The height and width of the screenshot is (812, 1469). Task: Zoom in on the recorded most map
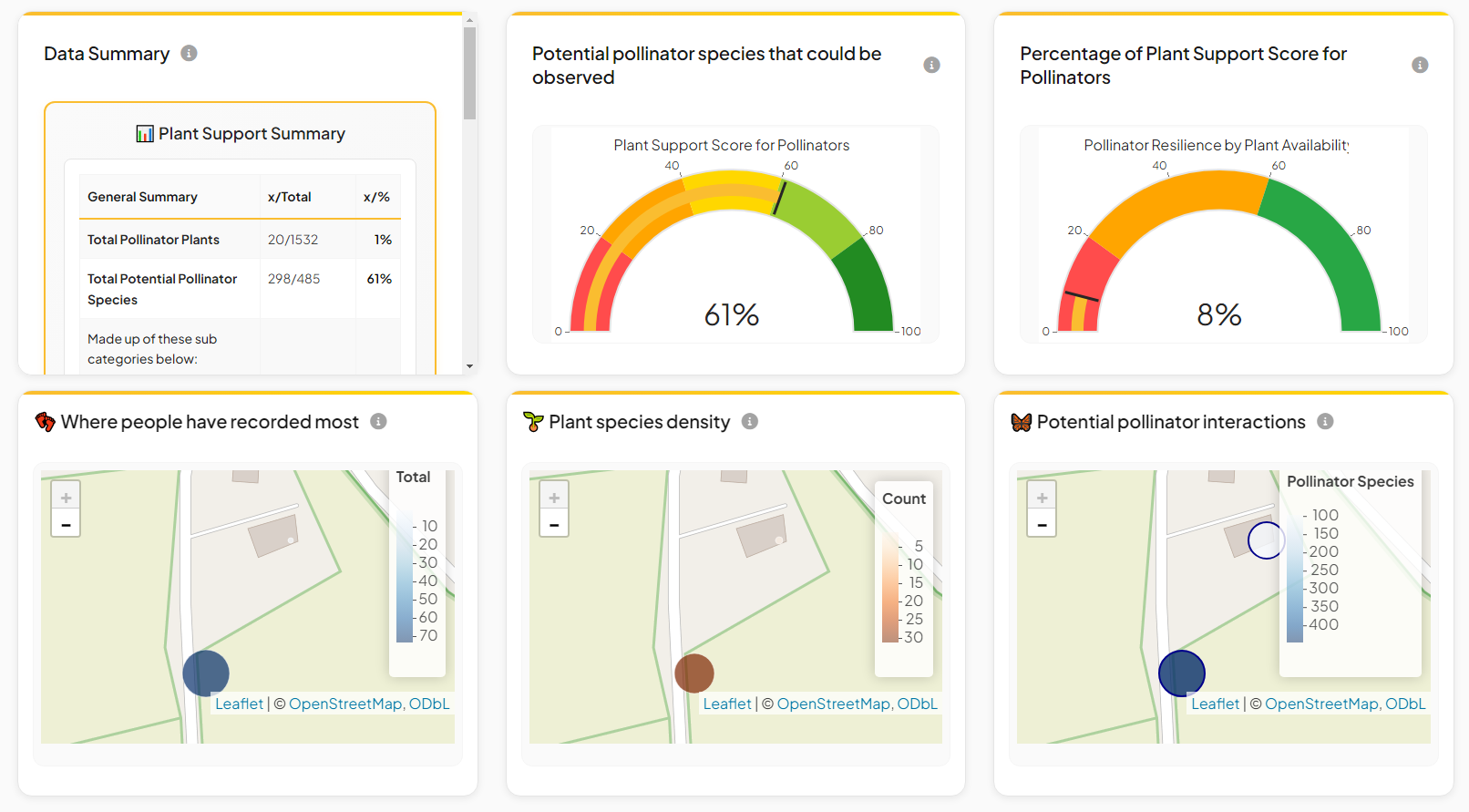pyautogui.click(x=66, y=497)
